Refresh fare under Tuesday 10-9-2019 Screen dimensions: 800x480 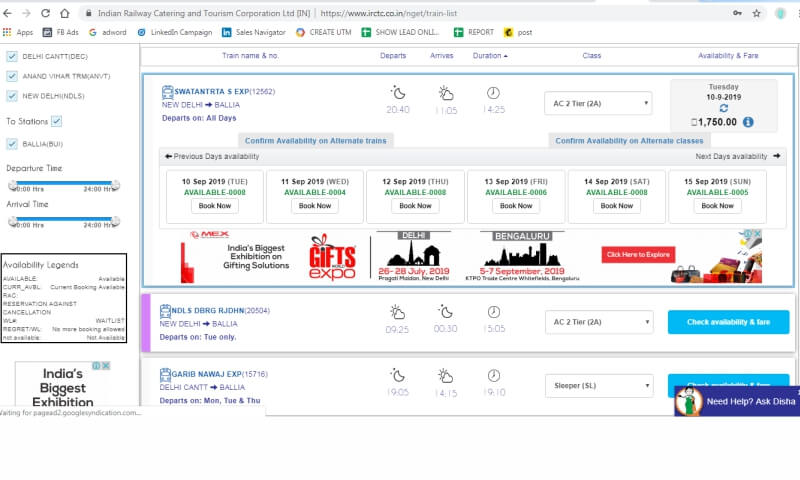pos(723,108)
